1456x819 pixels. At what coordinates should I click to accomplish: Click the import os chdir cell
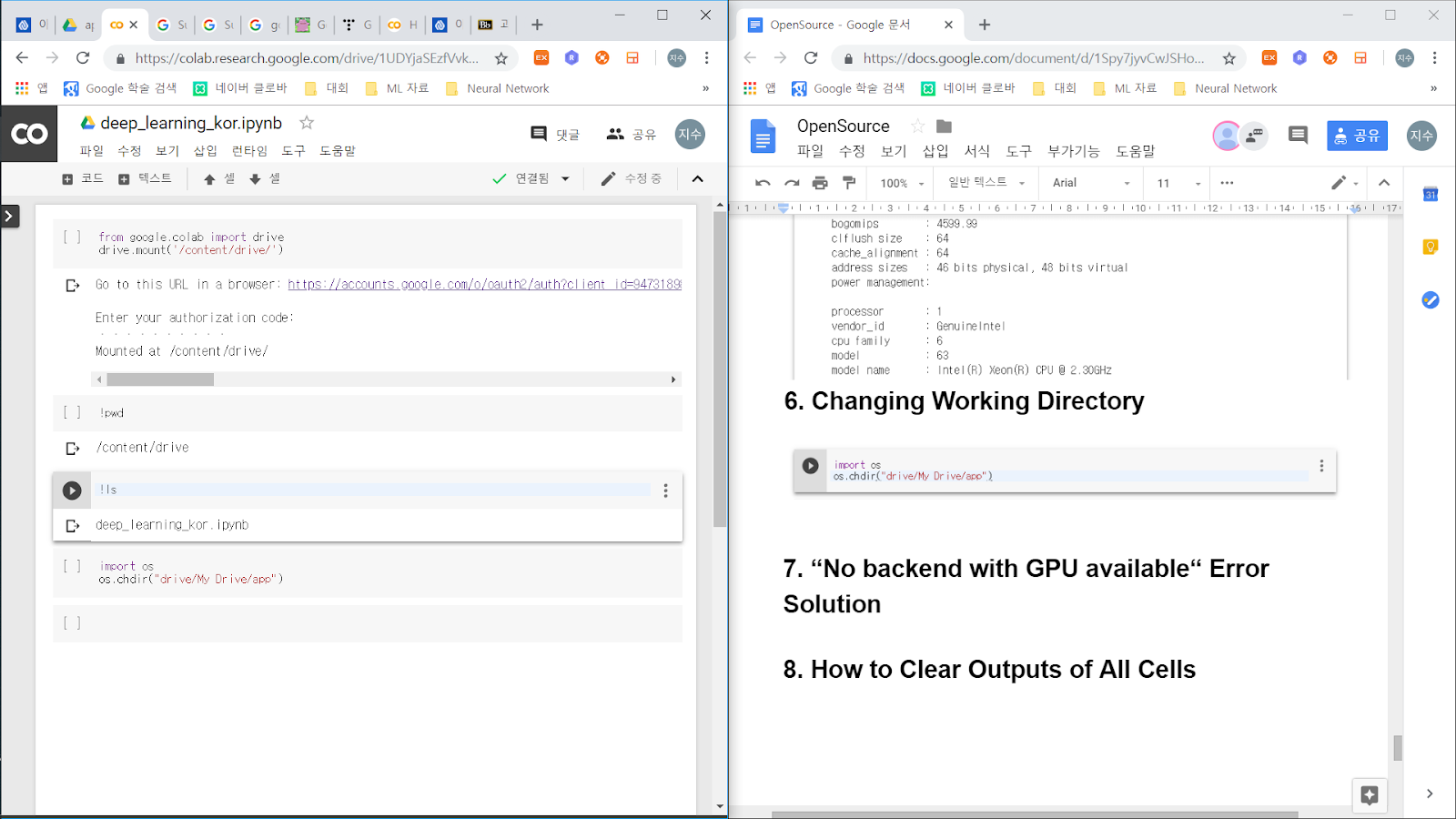coord(368,572)
